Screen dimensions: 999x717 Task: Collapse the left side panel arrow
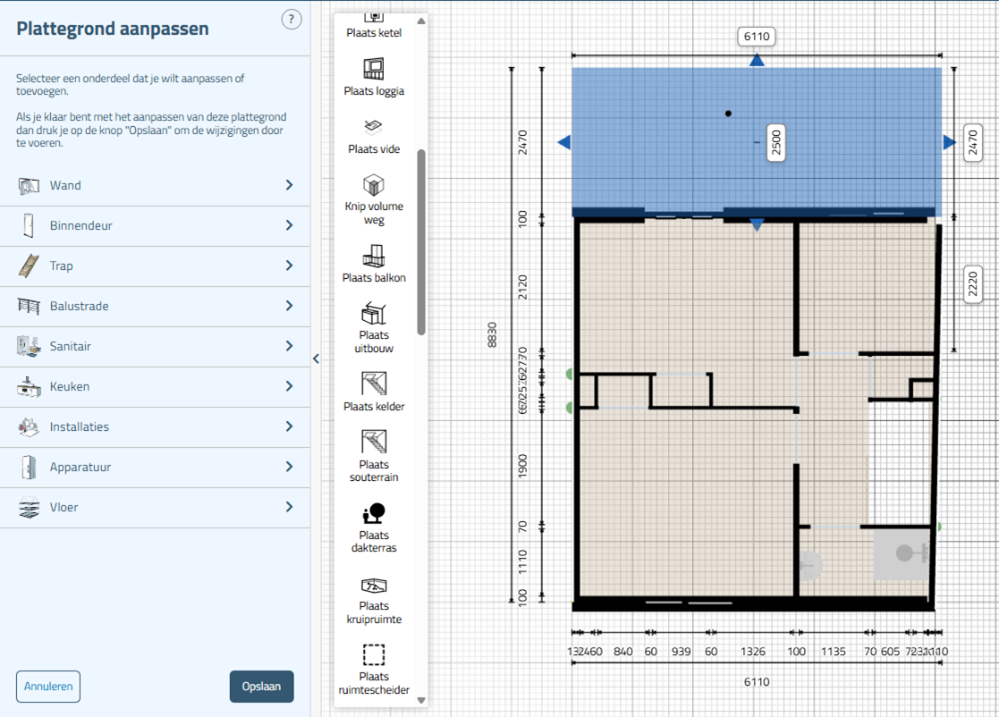[x=316, y=359]
